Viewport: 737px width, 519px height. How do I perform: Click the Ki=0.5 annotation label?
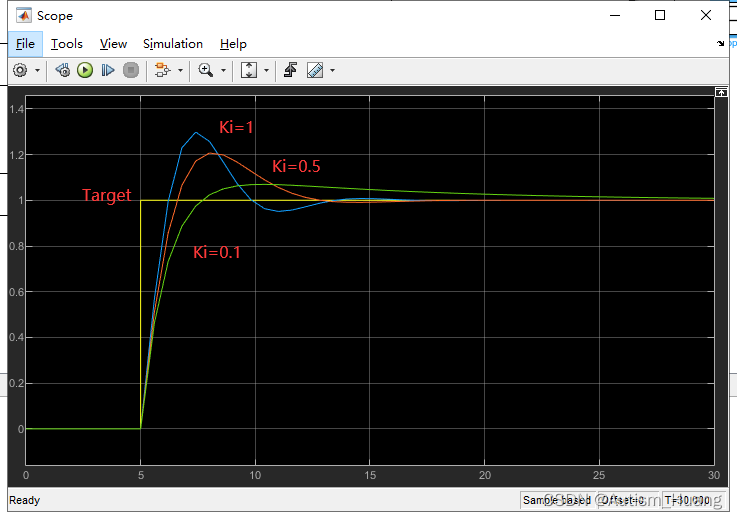click(x=296, y=166)
